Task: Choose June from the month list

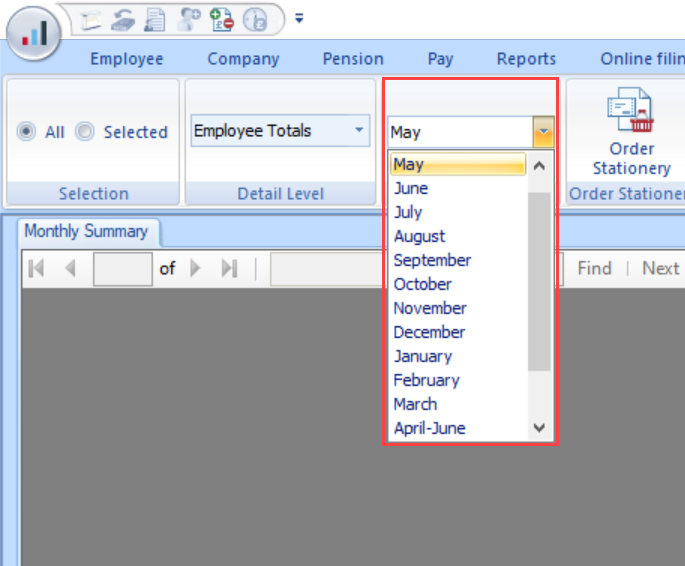Action: [458, 188]
